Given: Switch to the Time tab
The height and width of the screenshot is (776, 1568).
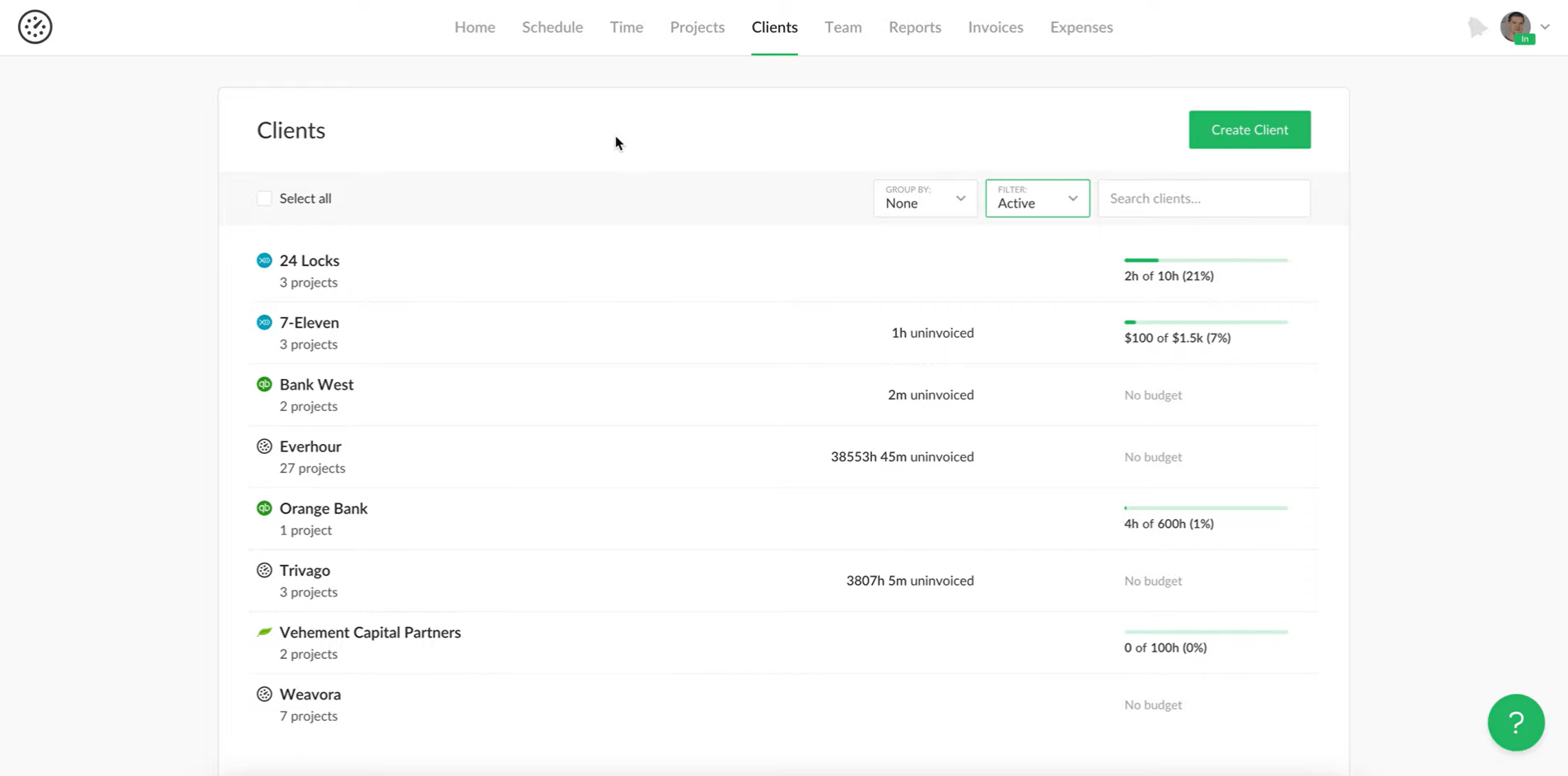Looking at the screenshot, I should pyautogui.click(x=627, y=27).
